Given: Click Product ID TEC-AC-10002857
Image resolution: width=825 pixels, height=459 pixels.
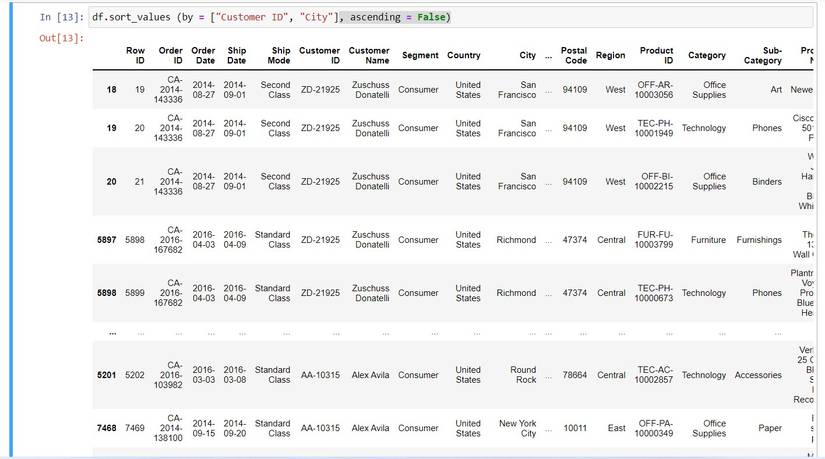Looking at the screenshot, I should (654, 375).
